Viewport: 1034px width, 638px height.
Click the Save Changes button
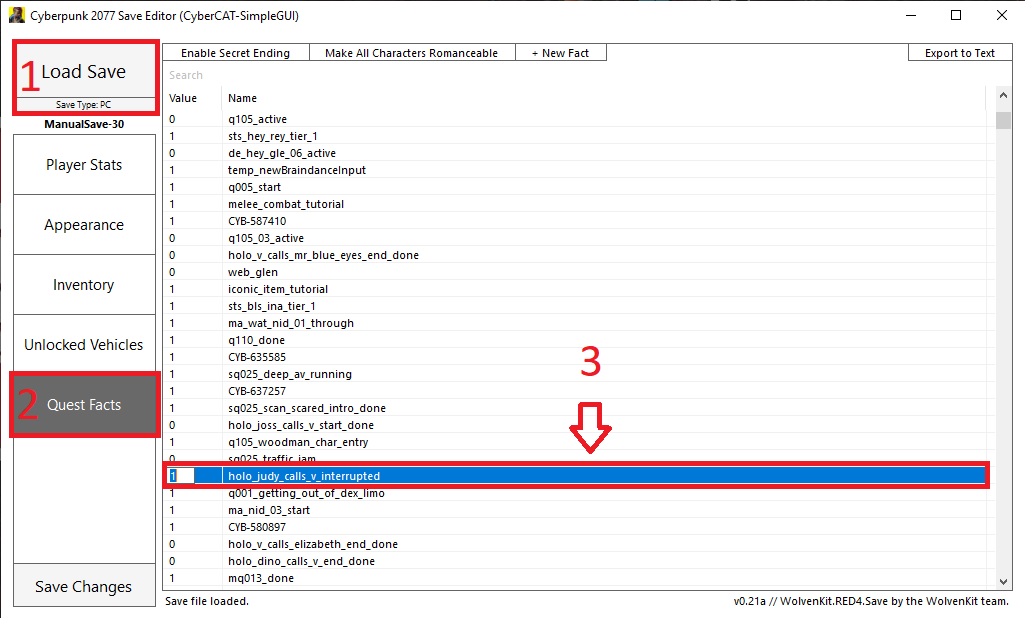(x=84, y=586)
